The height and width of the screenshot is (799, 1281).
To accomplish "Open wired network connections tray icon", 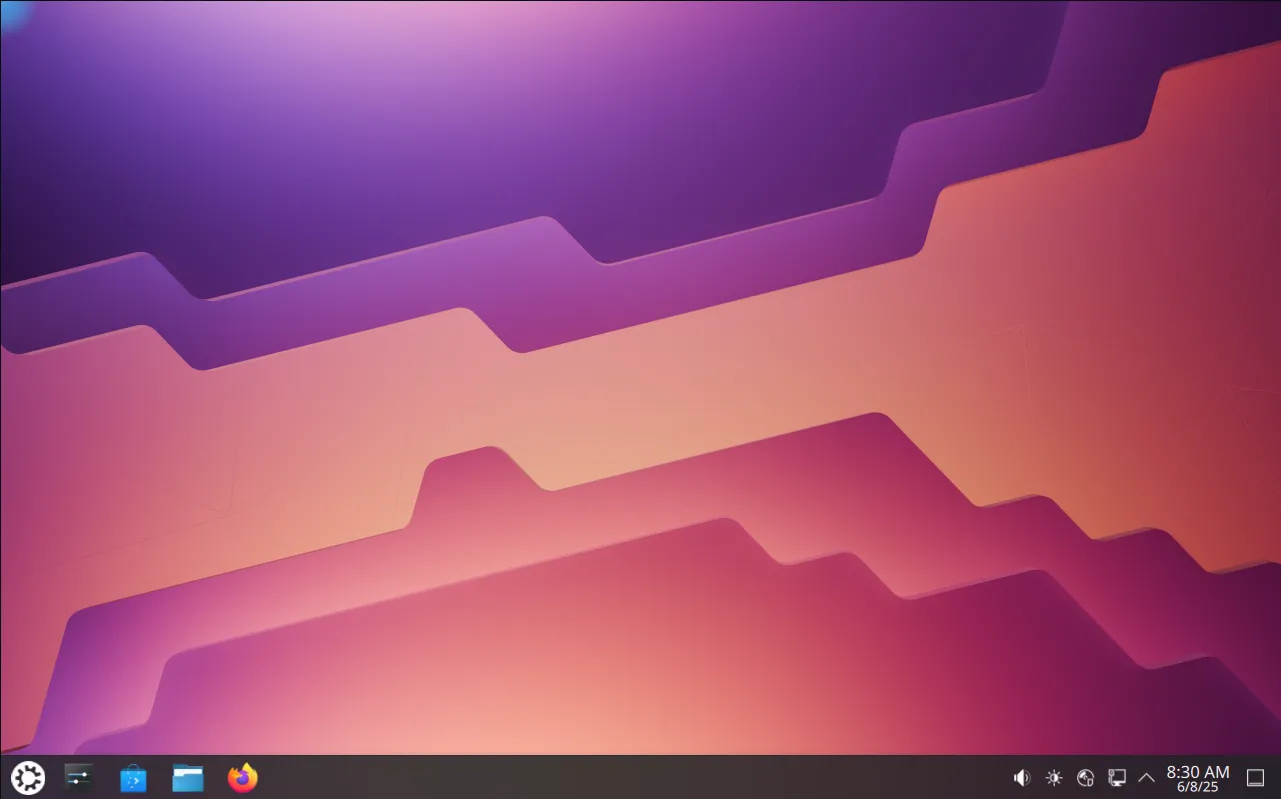I will tap(1117, 777).
